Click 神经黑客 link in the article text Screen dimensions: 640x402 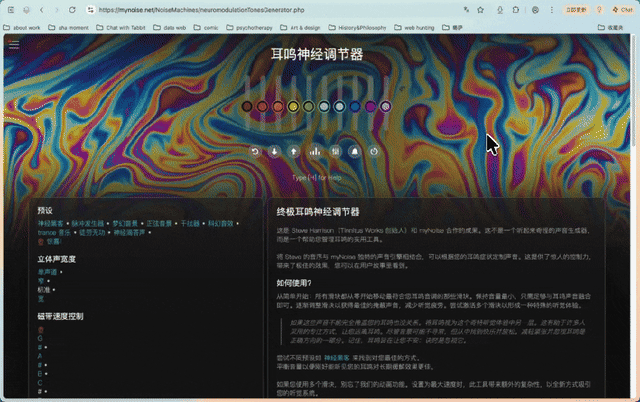coord(337,358)
